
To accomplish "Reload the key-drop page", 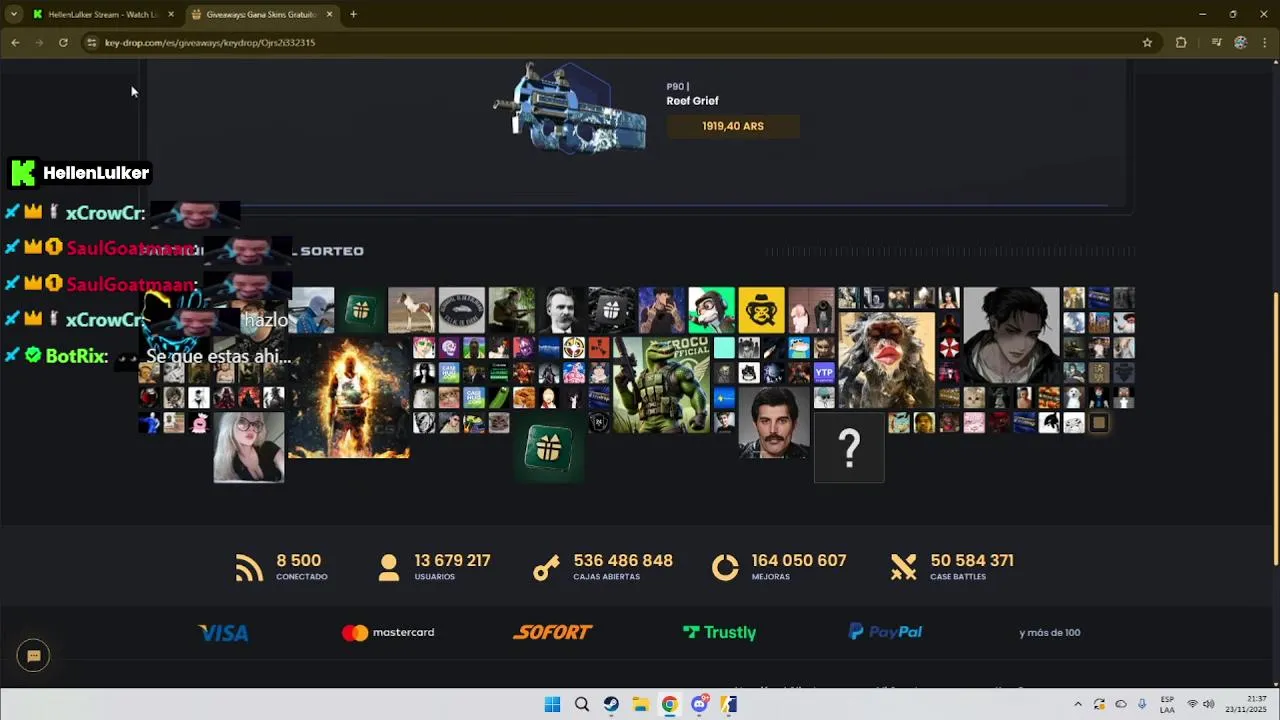I will (63, 42).
